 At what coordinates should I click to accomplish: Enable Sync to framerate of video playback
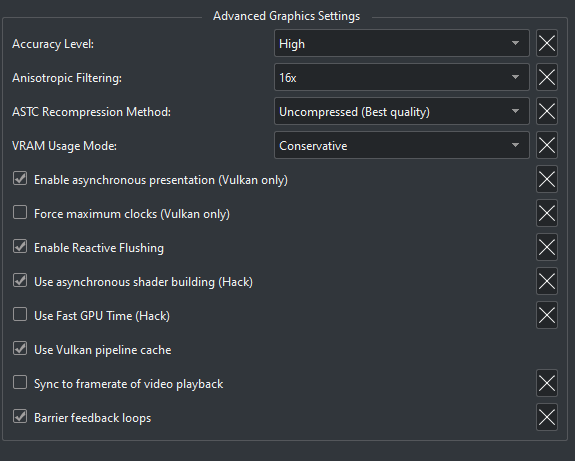[20, 383]
